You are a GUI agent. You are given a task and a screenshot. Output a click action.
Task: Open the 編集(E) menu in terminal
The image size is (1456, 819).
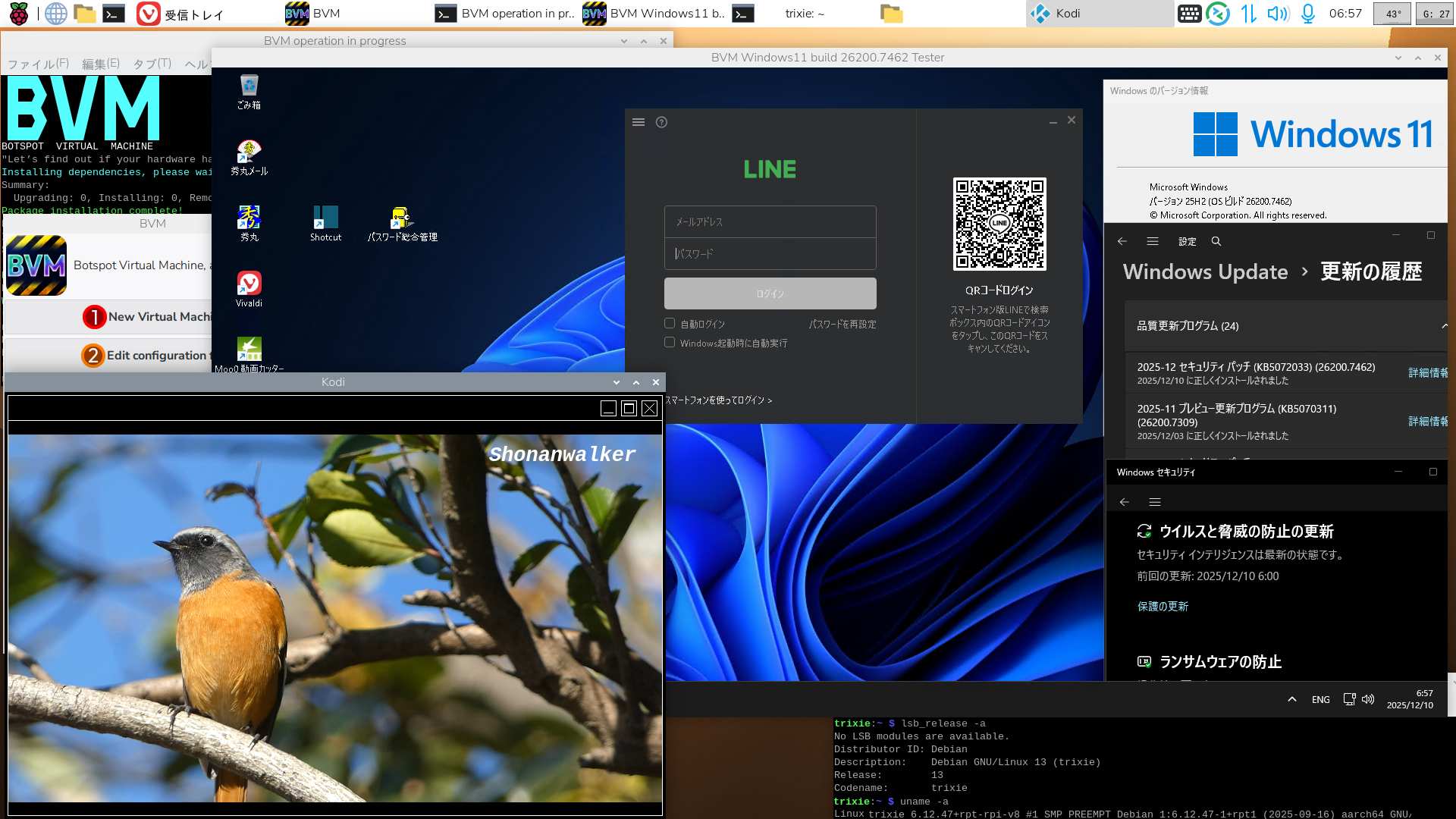coord(100,64)
